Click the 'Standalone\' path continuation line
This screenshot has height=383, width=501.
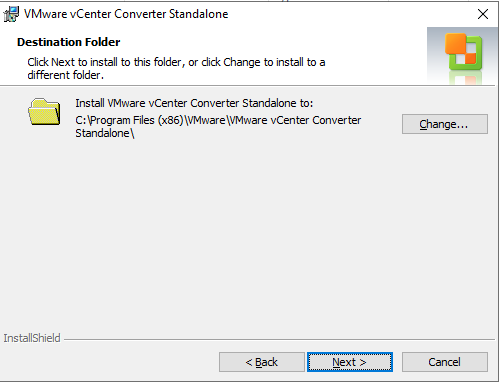pos(105,133)
